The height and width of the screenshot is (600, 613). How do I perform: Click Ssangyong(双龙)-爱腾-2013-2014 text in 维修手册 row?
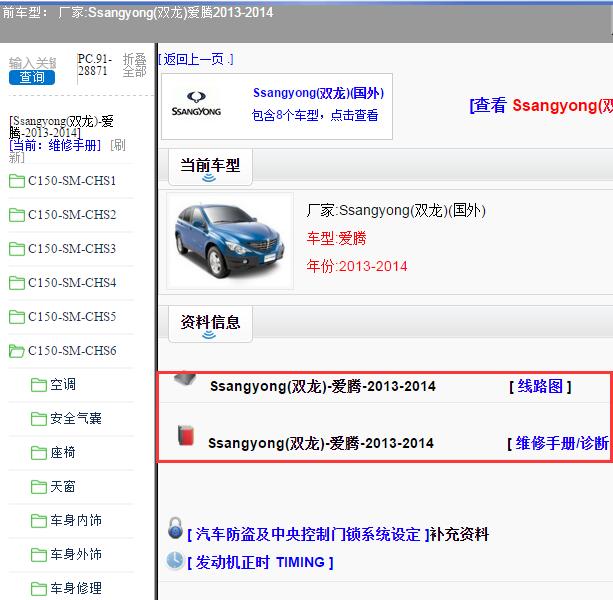[321, 444]
